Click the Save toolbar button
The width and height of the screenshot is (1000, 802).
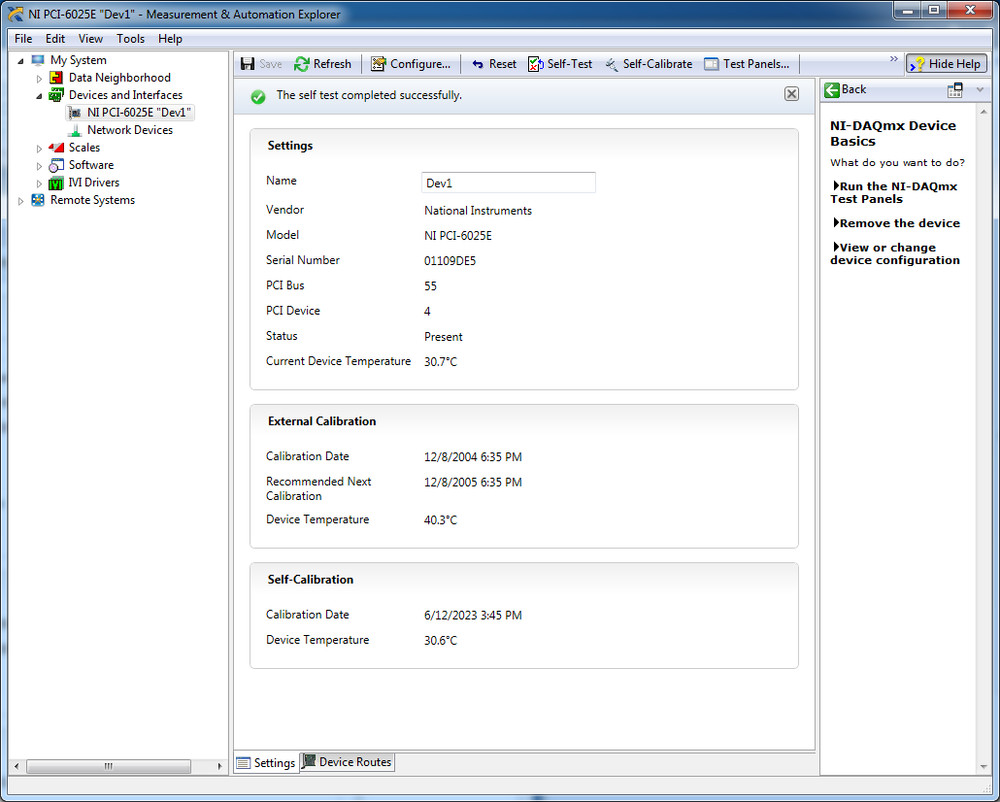pyautogui.click(x=261, y=64)
